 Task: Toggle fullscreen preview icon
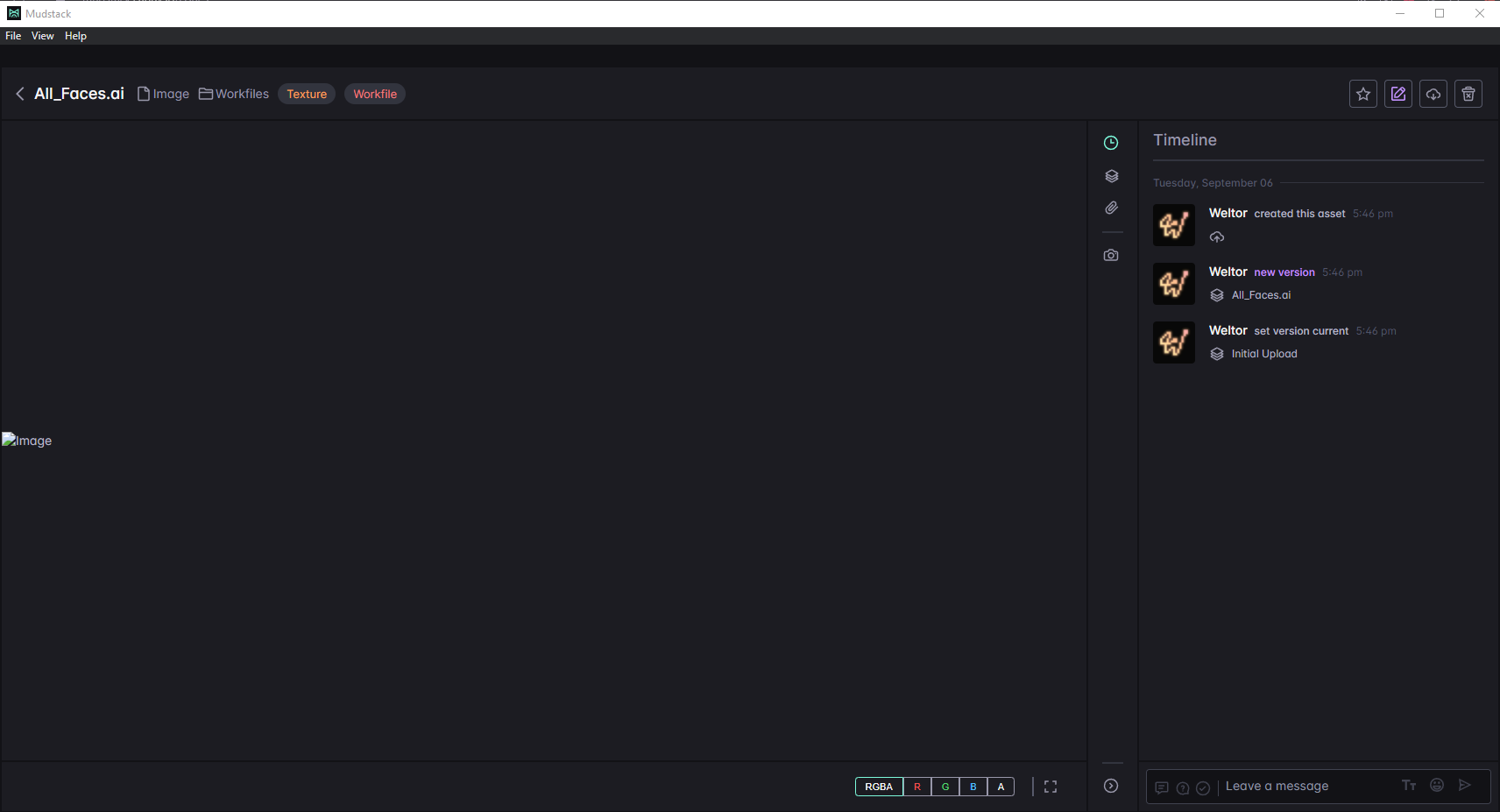pyautogui.click(x=1051, y=787)
